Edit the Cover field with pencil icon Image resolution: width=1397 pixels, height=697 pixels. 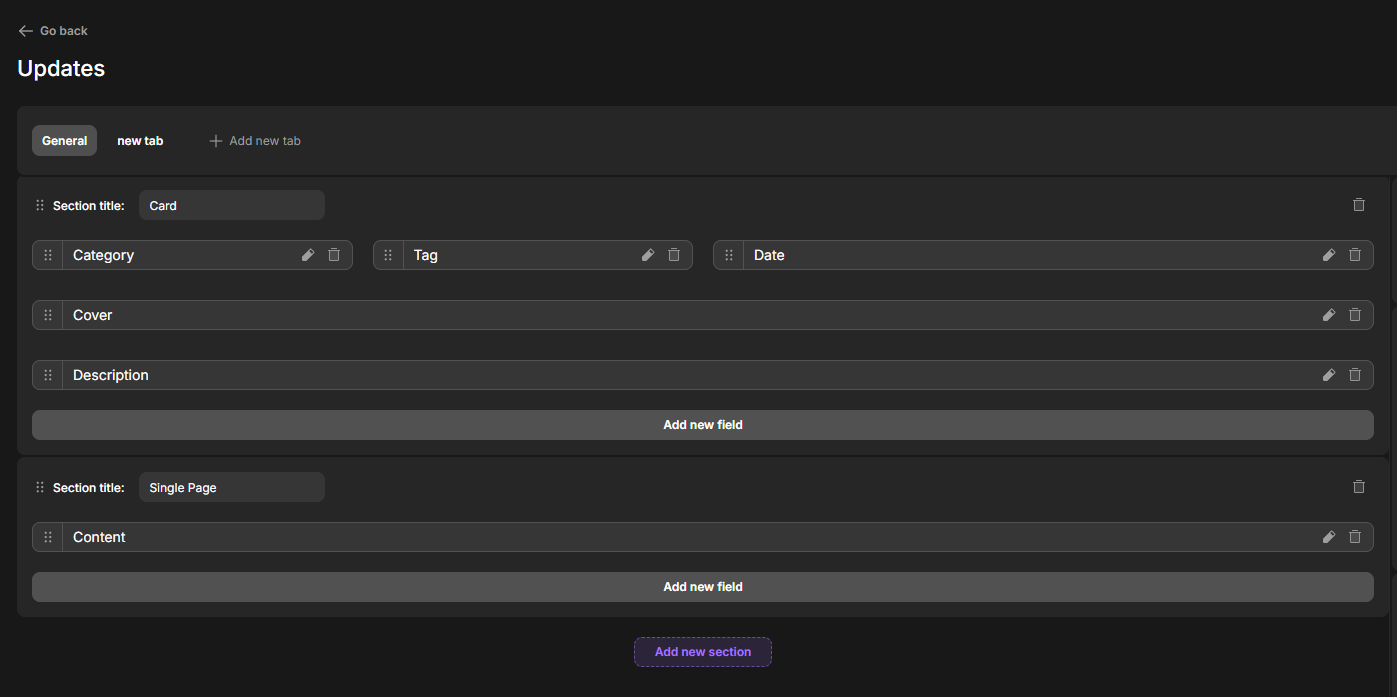[x=1329, y=315]
